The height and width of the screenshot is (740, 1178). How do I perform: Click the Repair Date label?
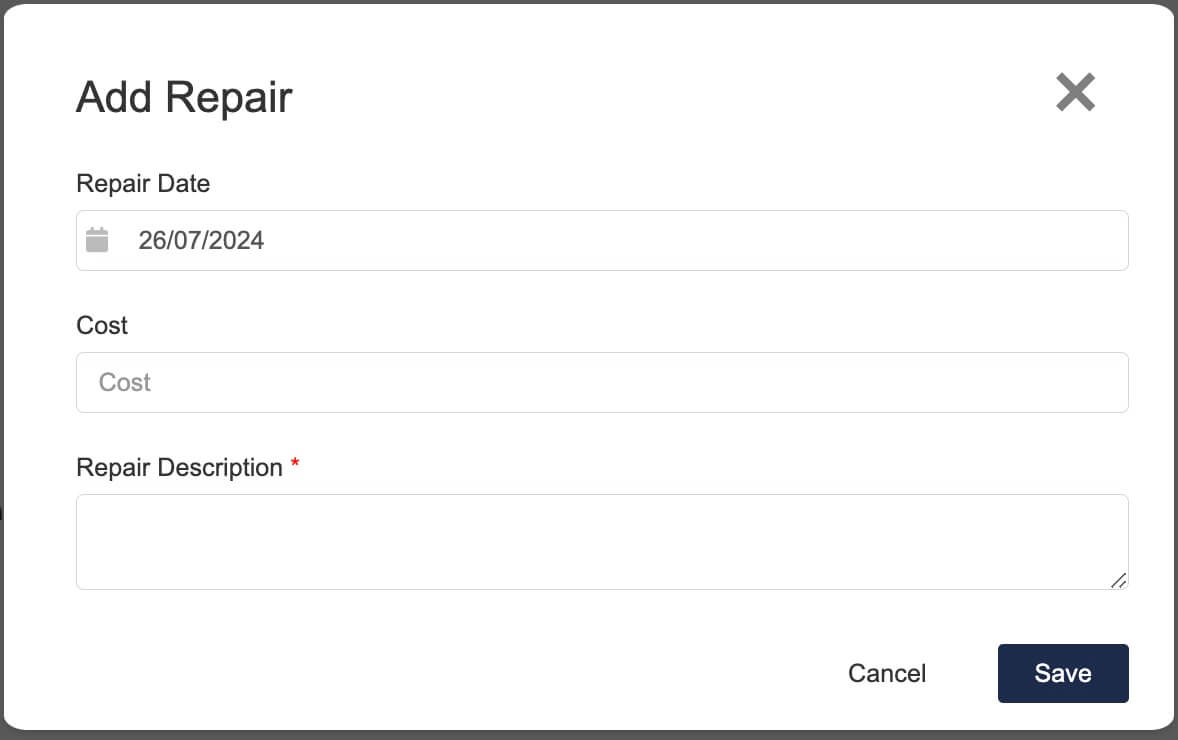(x=143, y=183)
